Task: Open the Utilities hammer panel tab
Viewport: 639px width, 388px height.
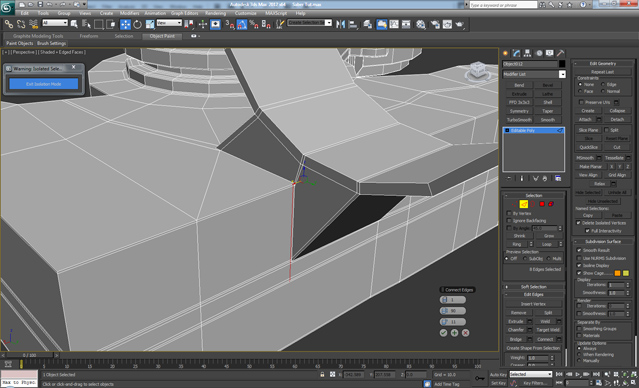Action: click(561, 53)
